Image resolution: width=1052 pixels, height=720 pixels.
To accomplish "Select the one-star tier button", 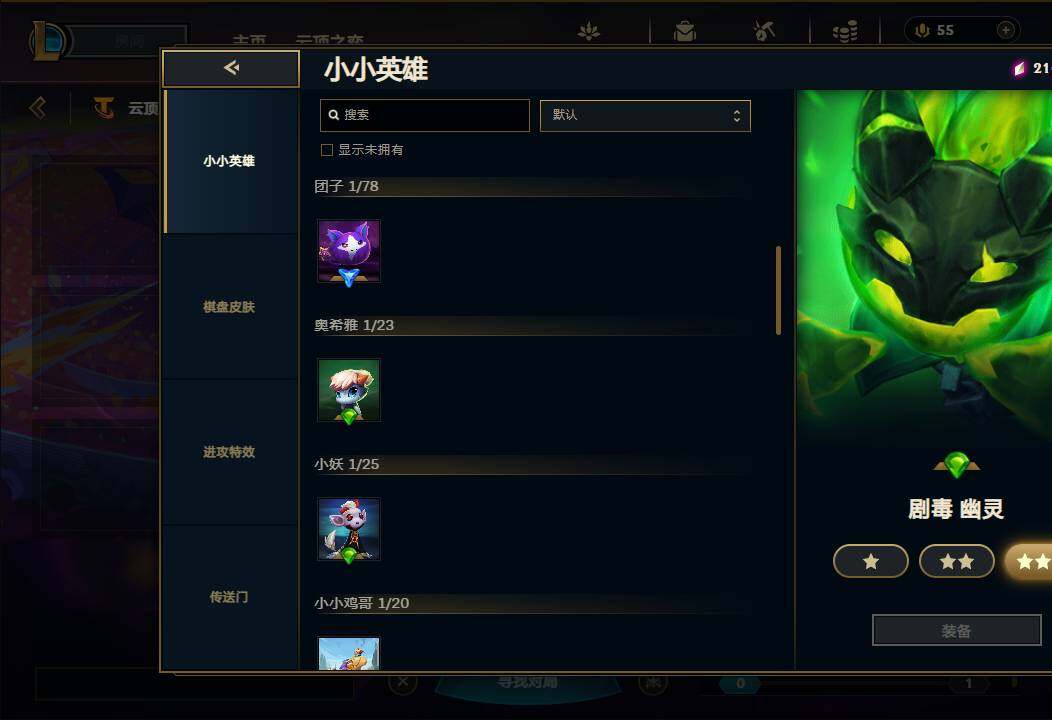I will (870, 561).
